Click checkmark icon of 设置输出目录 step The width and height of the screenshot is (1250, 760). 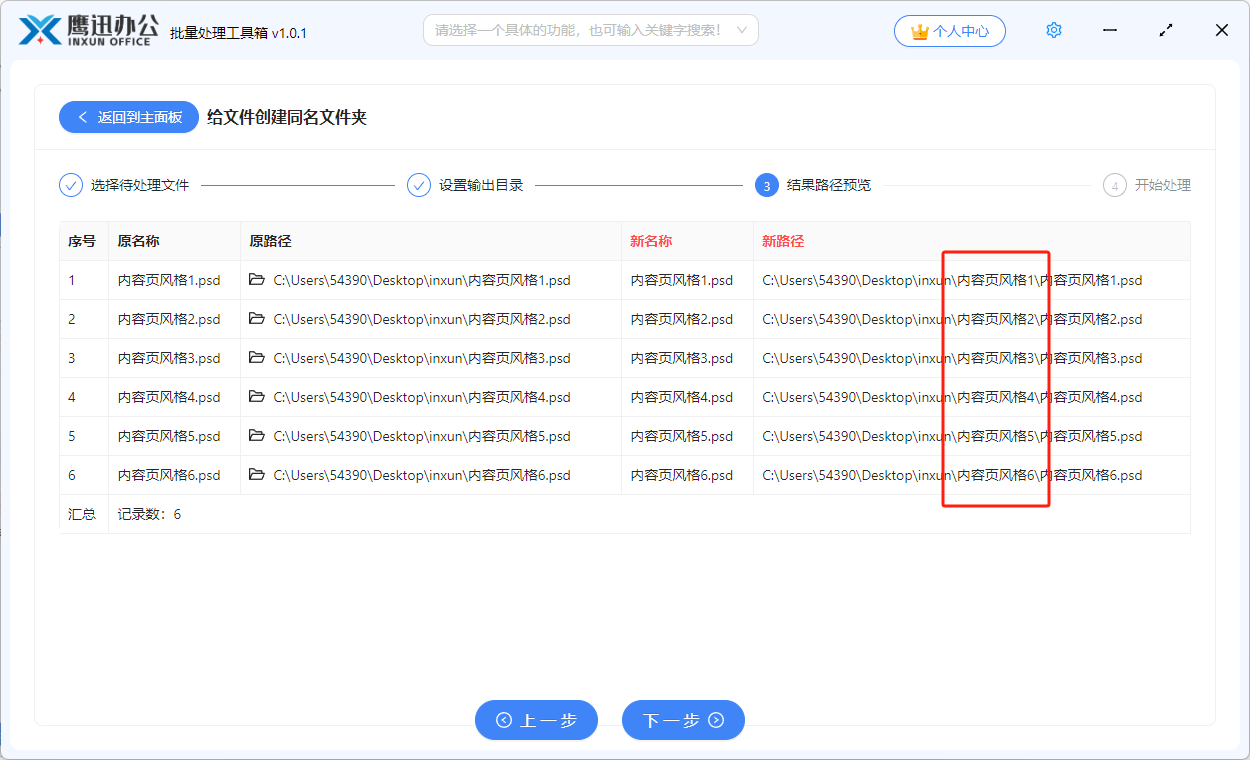click(419, 185)
